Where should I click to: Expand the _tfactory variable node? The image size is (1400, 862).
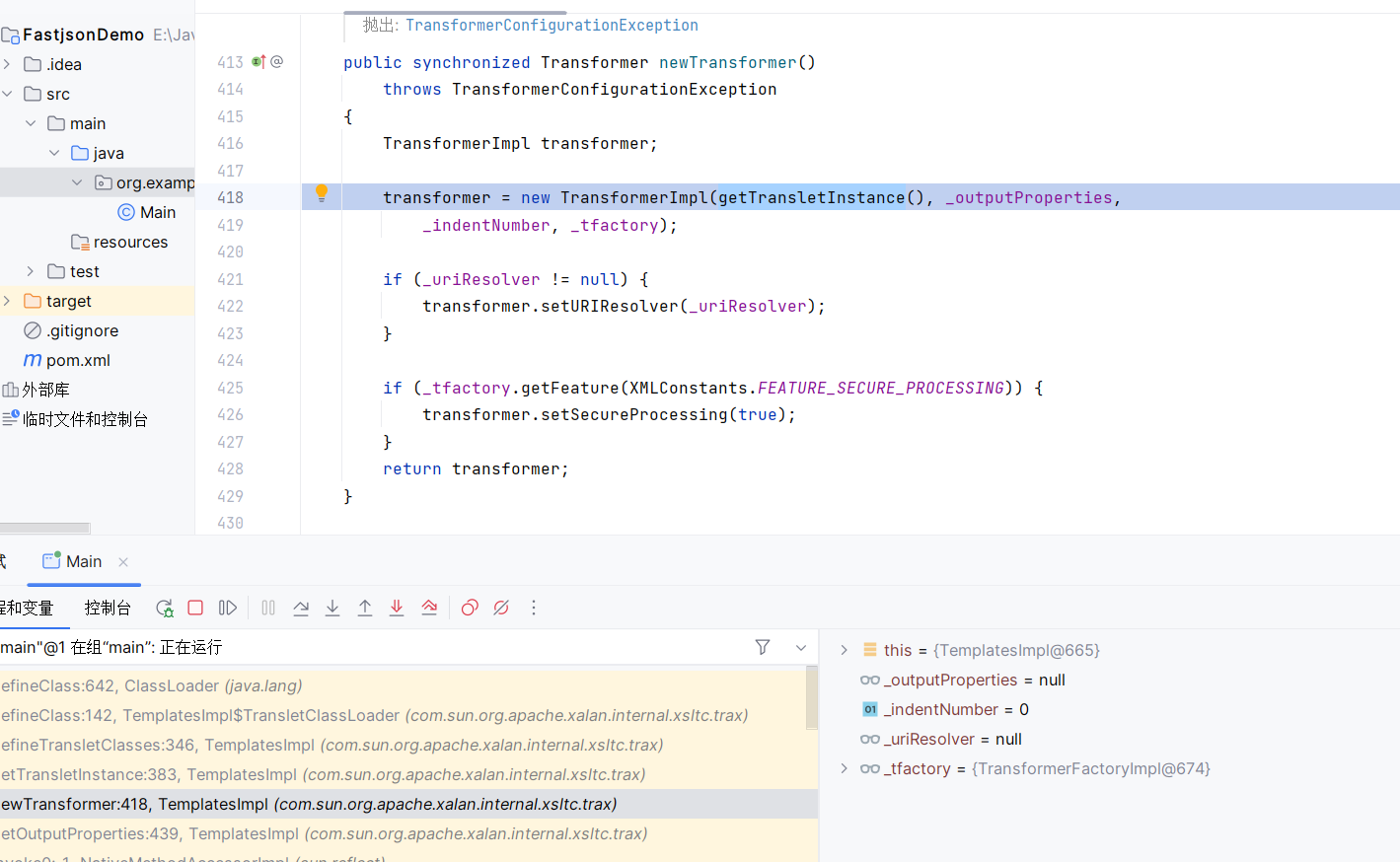(845, 768)
